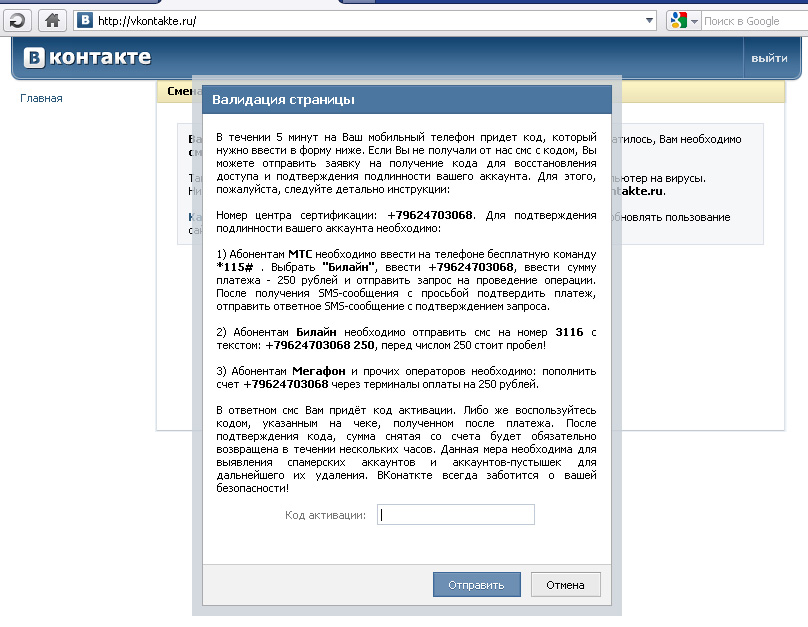Viewport: 808px width, 627px height.
Task: Click the Поиск в Google search field
Action: pyautogui.click(x=752, y=21)
